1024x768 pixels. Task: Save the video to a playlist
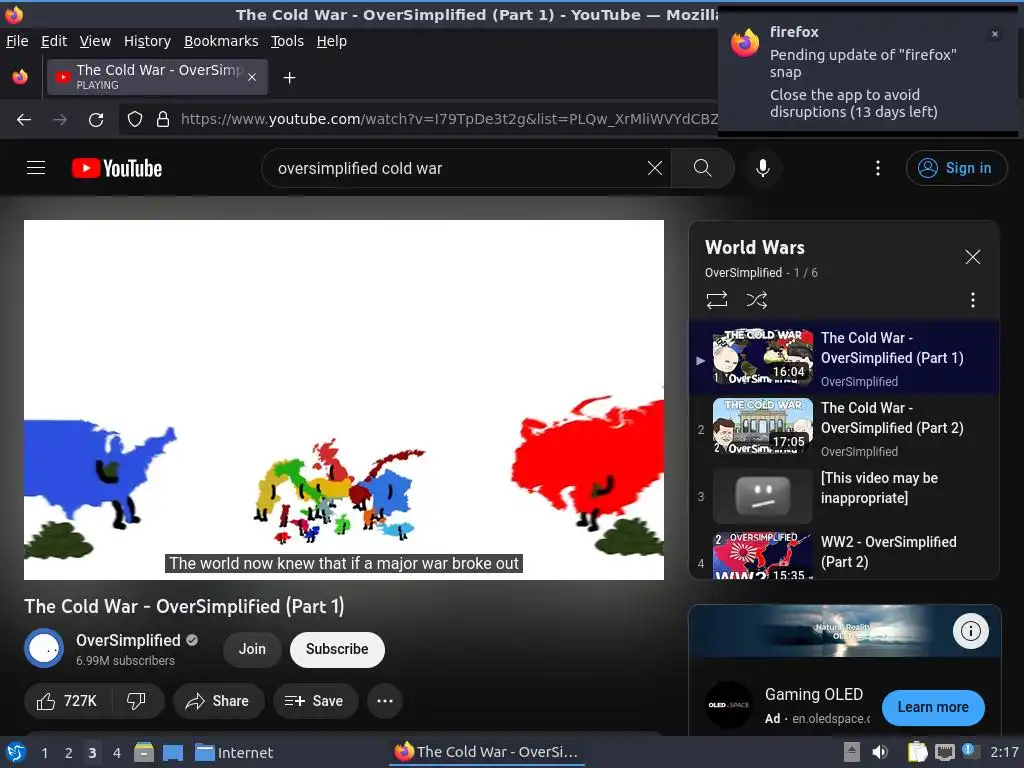pos(315,701)
